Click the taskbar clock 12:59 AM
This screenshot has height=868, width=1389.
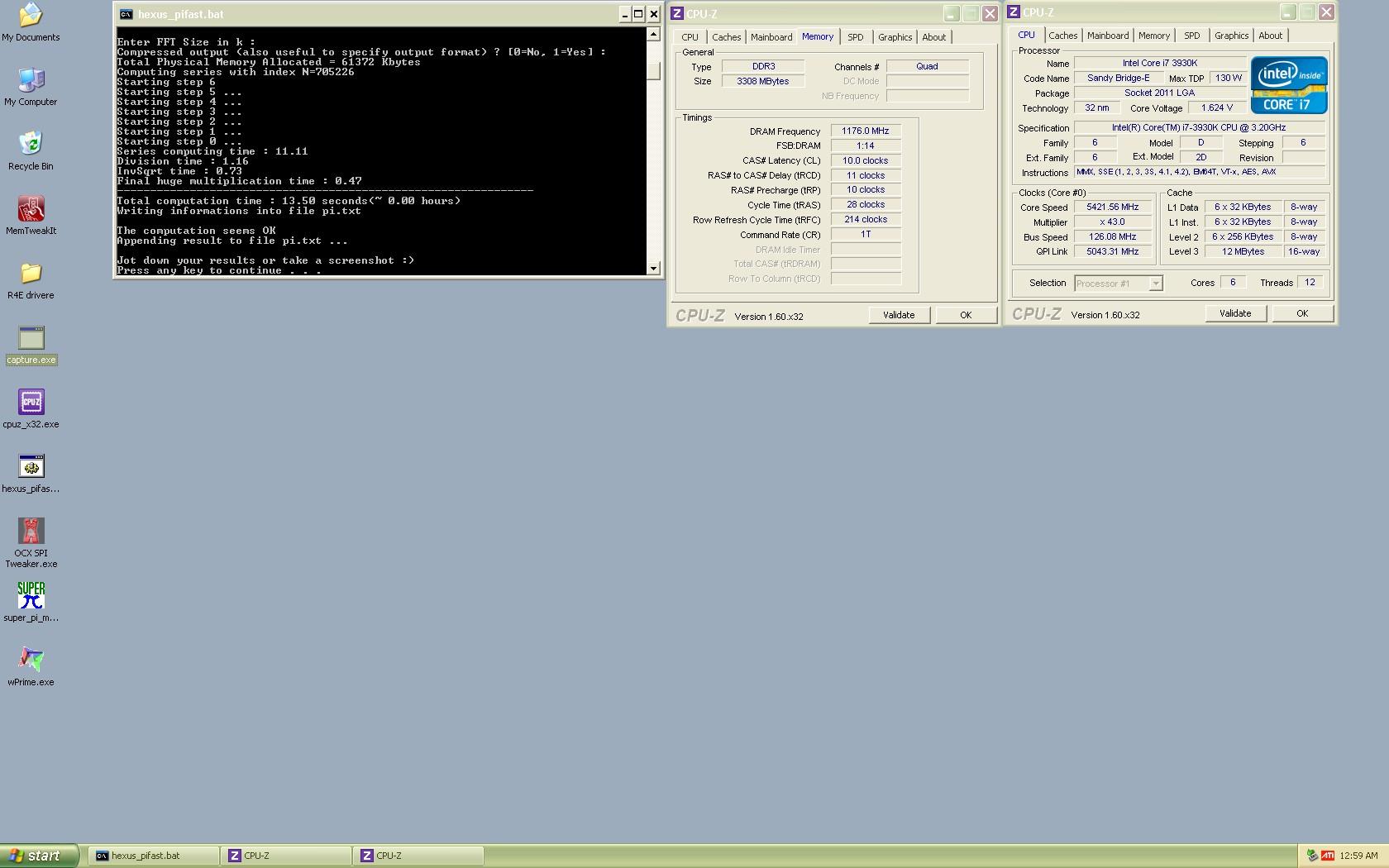(x=1358, y=856)
